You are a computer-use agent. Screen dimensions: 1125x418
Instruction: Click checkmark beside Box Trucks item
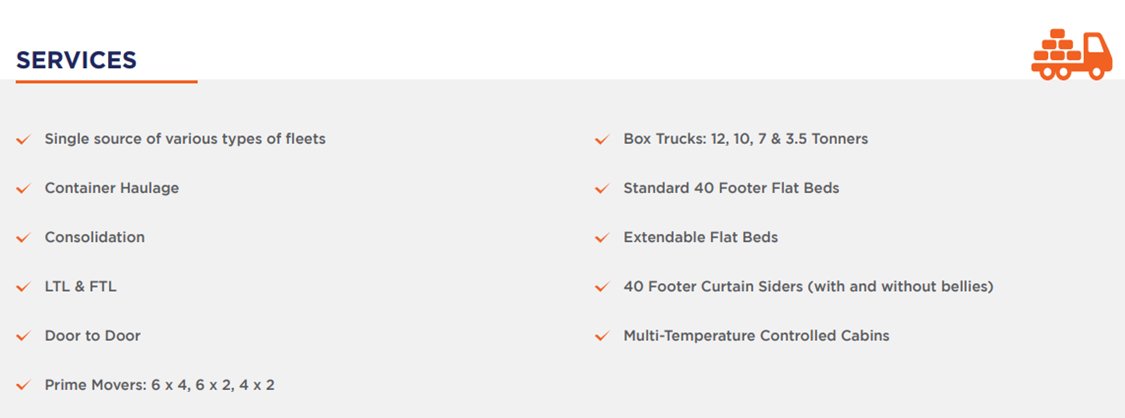(x=602, y=139)
